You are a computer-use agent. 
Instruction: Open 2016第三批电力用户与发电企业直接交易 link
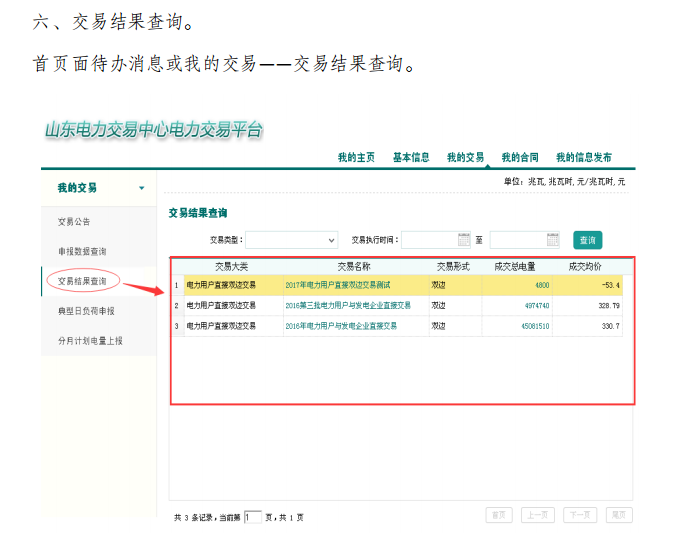[348, 305]
